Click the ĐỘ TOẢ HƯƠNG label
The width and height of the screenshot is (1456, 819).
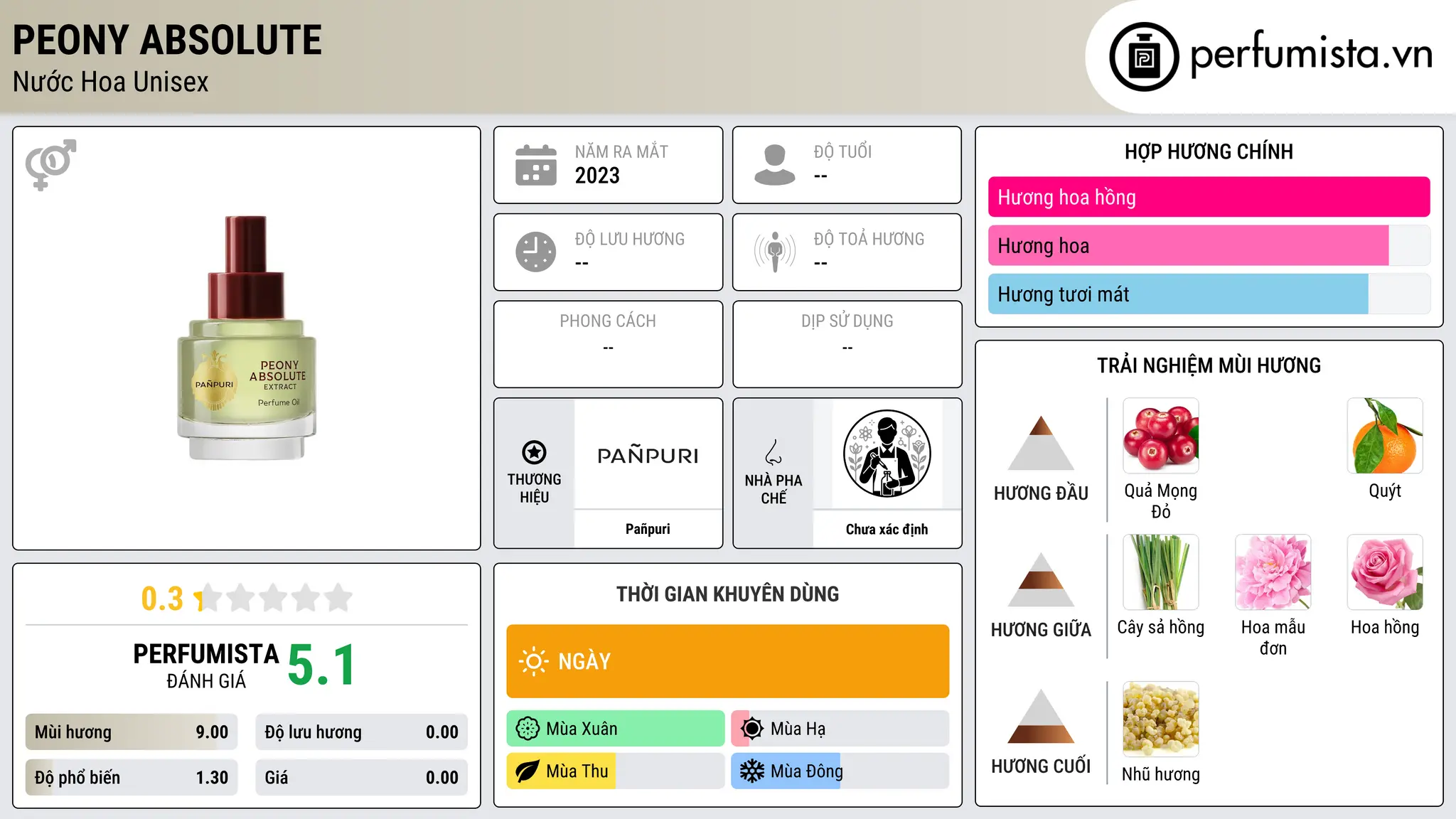(869, 239)
